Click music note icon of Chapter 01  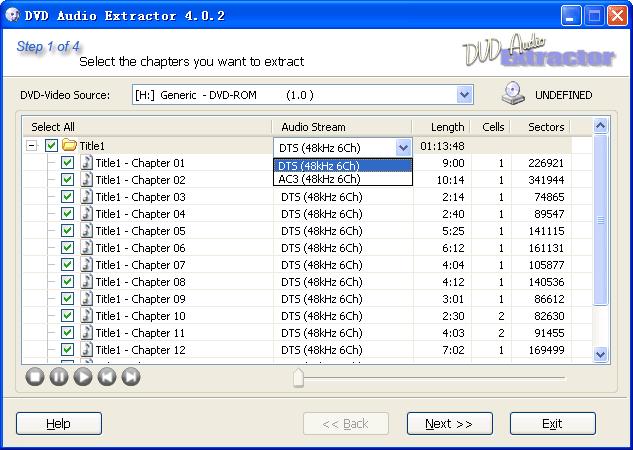[86, 163]
